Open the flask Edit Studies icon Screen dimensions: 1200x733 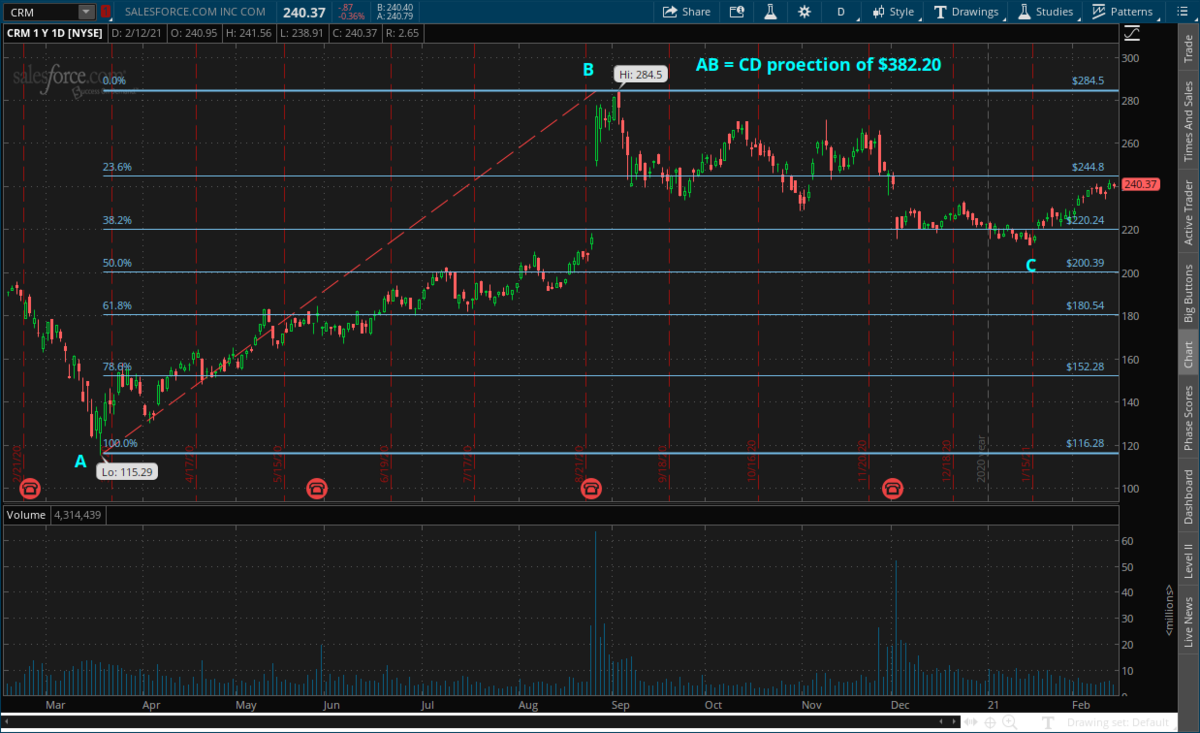click(771, 12)
